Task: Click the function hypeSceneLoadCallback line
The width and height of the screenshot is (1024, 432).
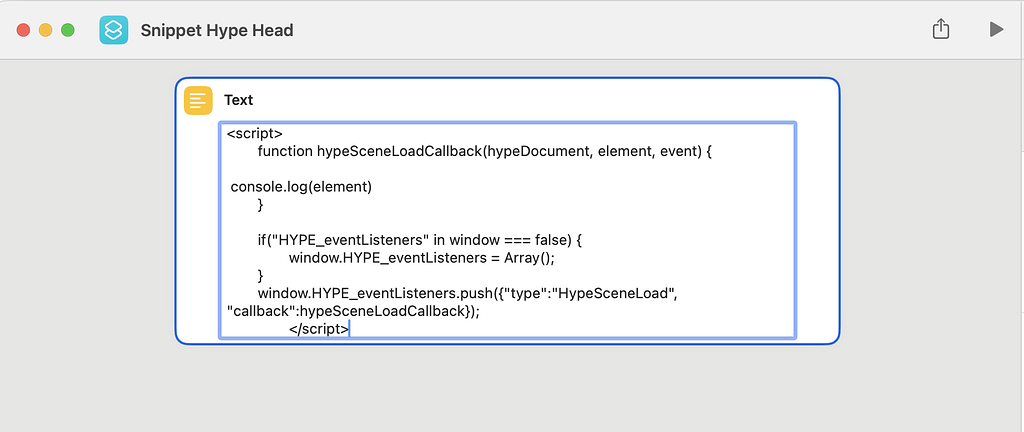Action: coord(484,151)
